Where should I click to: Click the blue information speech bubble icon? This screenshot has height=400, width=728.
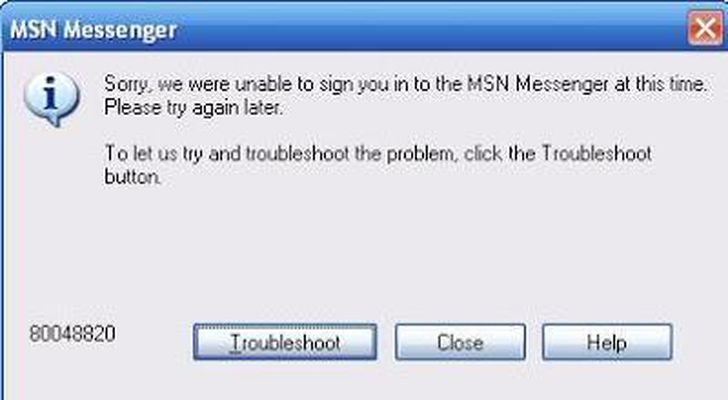click(x=52, y=99)
